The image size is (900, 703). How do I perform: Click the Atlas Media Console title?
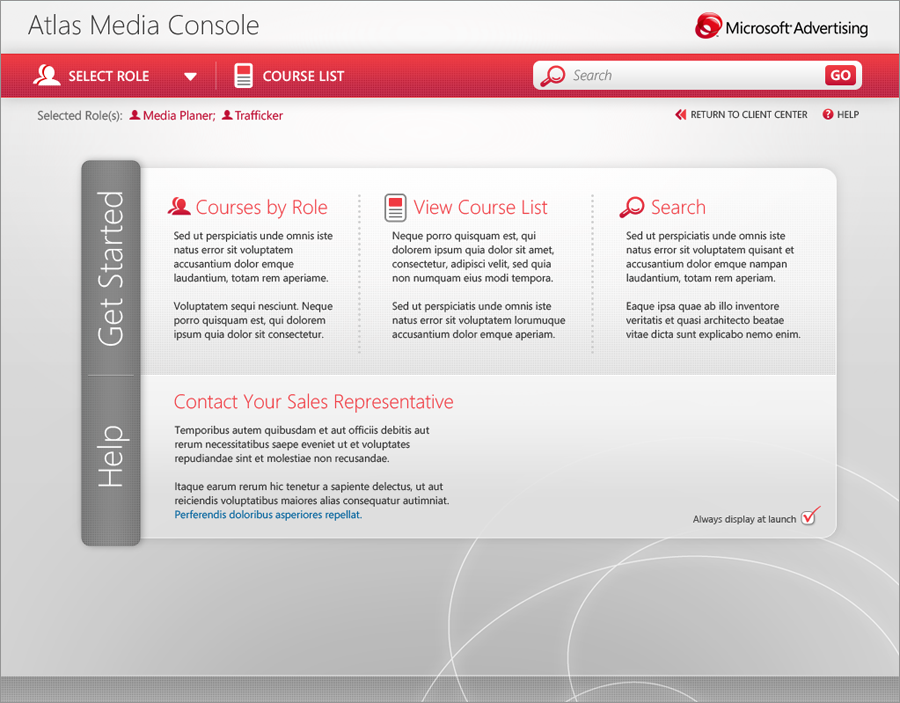click(143, 25)
